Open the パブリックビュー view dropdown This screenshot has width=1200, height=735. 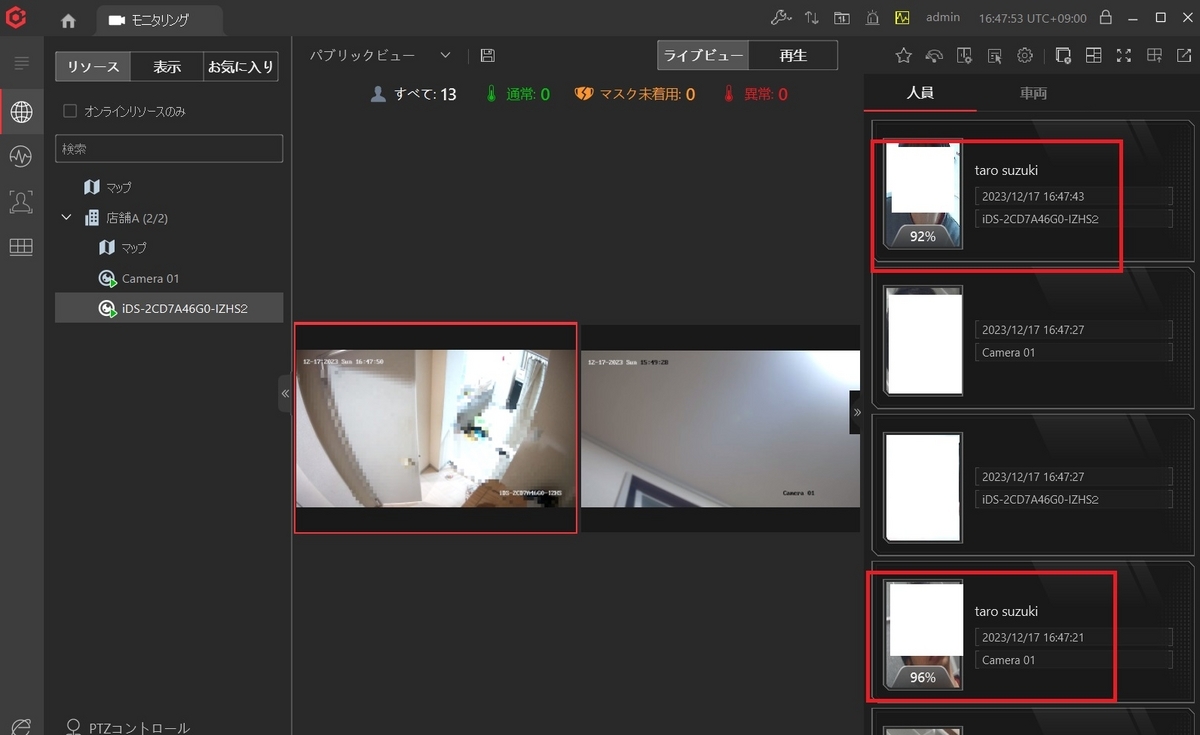point(380,56)
